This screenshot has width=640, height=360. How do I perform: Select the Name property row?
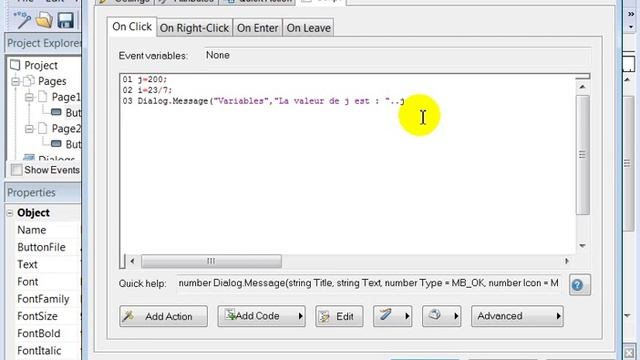pyautogui.click(x=43, y=230)
